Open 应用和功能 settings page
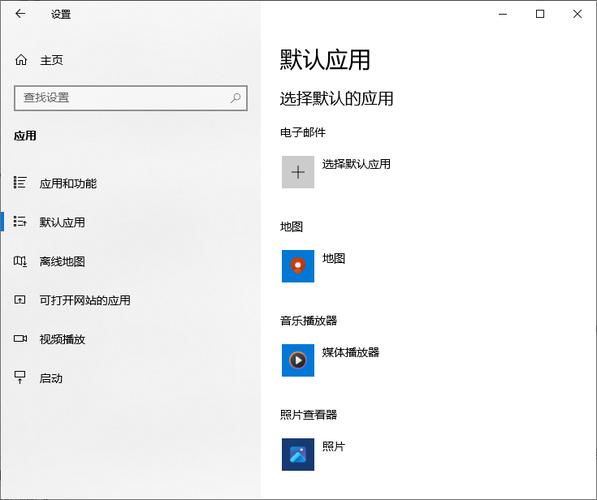This screenshot has height=500, width=597. [x=68, y=184]
